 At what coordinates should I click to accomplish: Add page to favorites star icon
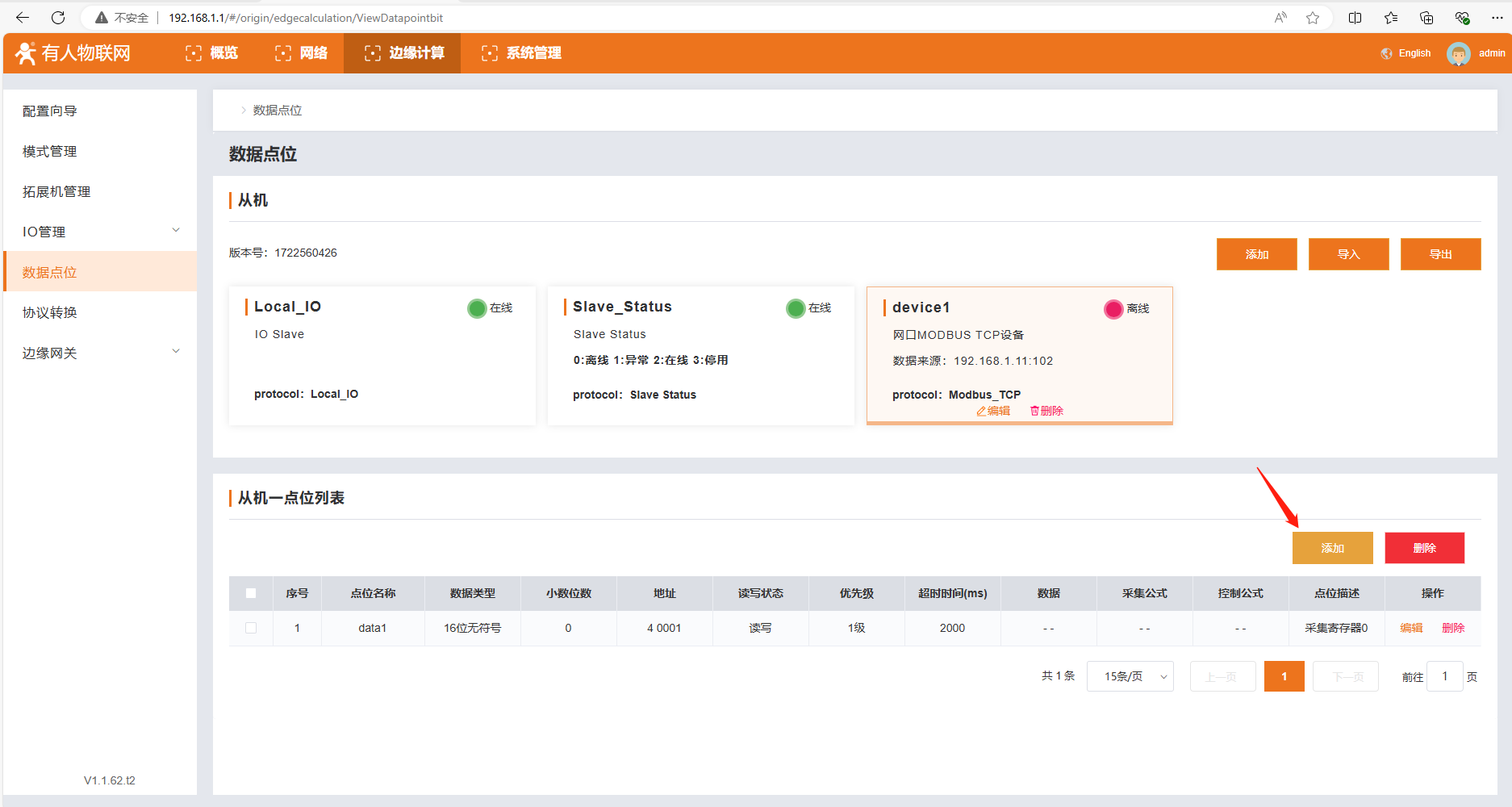tap(1313, 18)
